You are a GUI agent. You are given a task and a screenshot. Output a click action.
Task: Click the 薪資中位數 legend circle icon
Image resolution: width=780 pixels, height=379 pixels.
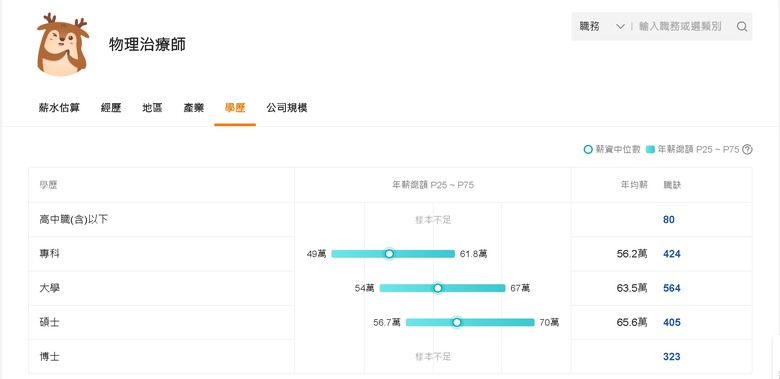point(588,149)
